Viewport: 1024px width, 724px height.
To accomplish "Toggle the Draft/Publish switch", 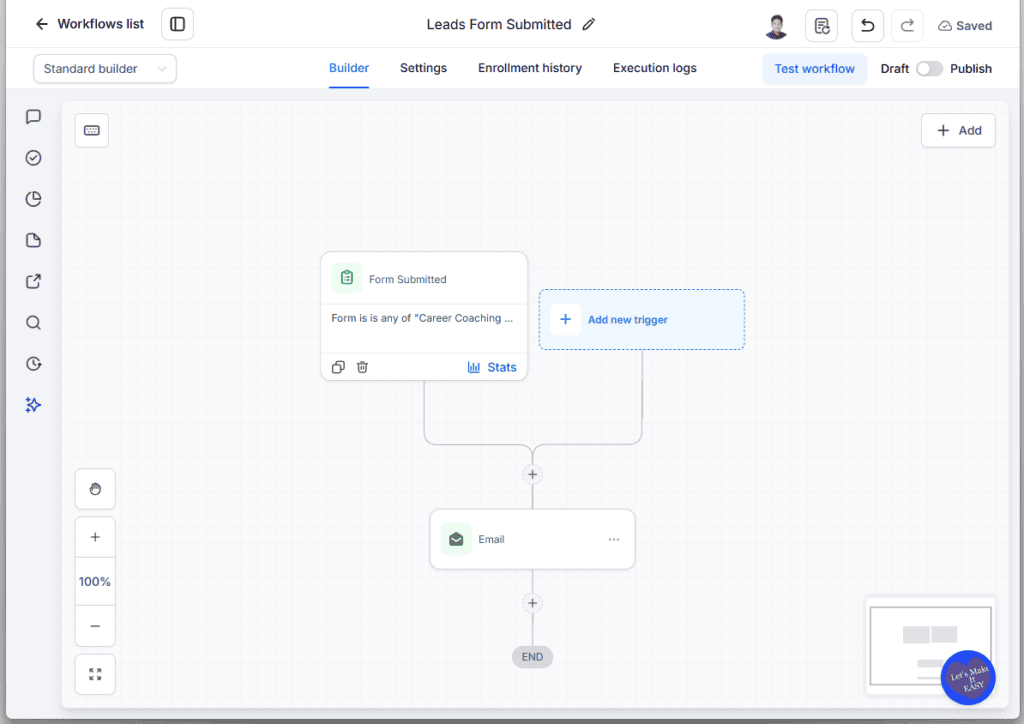I will pyautogui.click(x=929, y=69).
